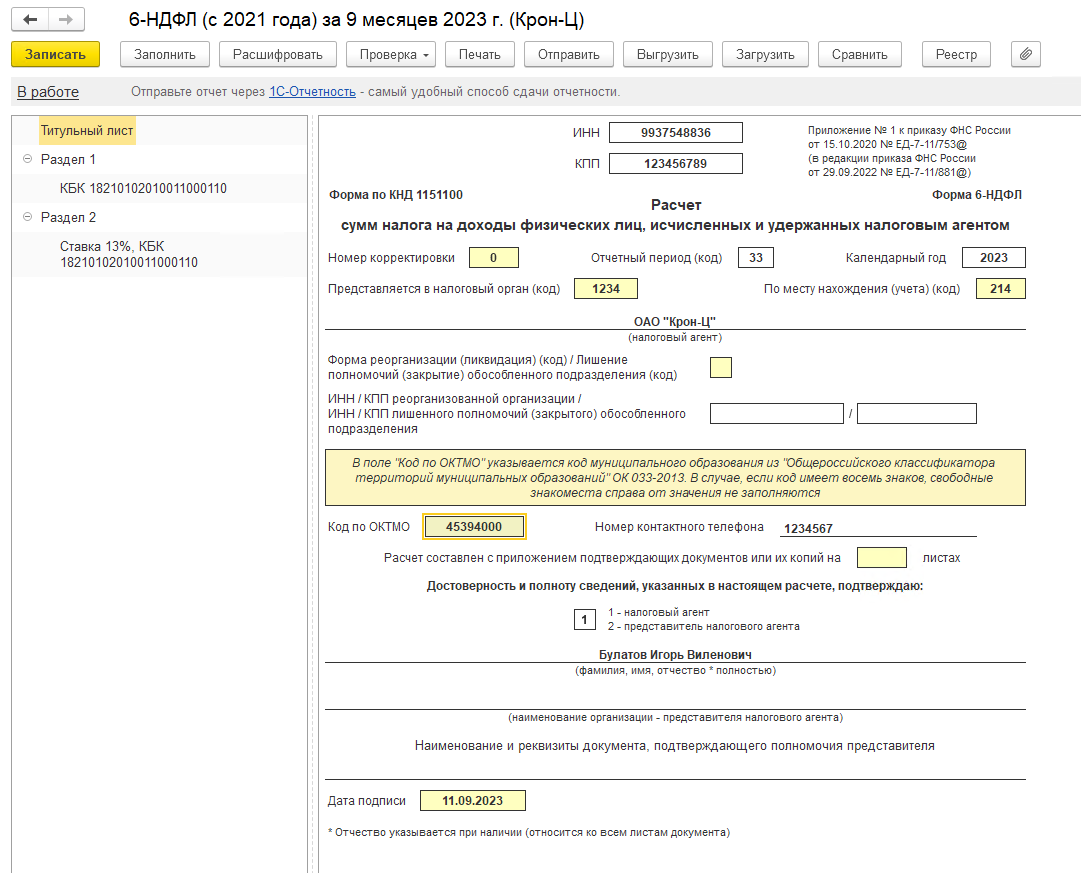Select Титульный лист in the section tree

pos(87,130)
